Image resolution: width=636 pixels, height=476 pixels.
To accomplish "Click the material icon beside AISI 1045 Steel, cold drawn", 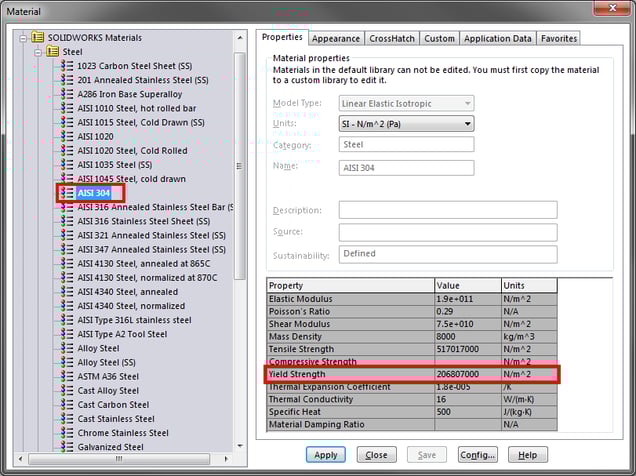I will coord(67,178).
